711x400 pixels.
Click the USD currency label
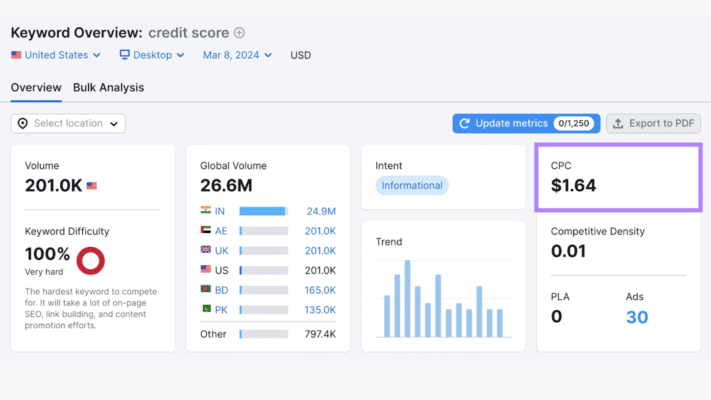(301, 55)
